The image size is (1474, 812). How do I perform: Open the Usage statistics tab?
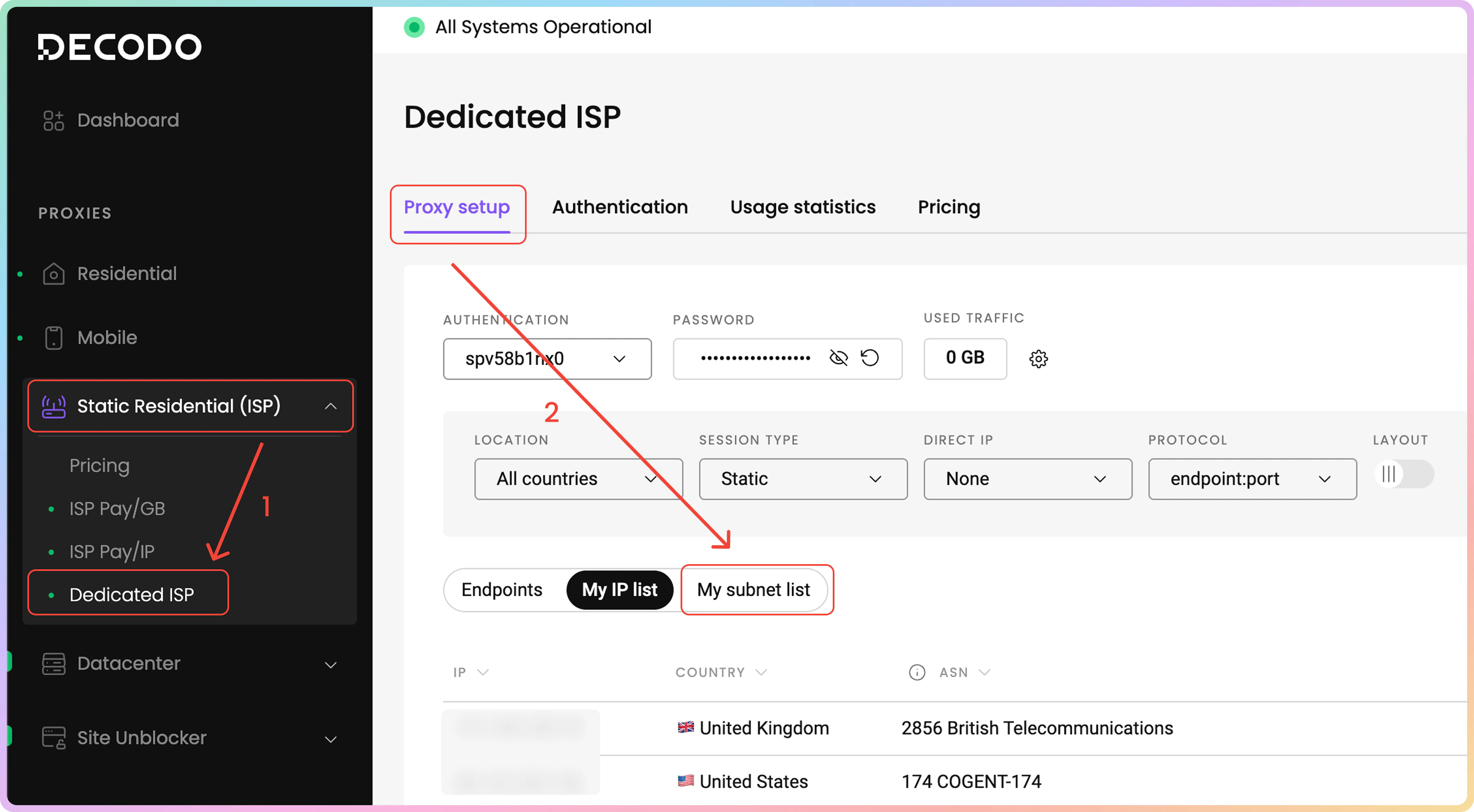click(802, 207)
